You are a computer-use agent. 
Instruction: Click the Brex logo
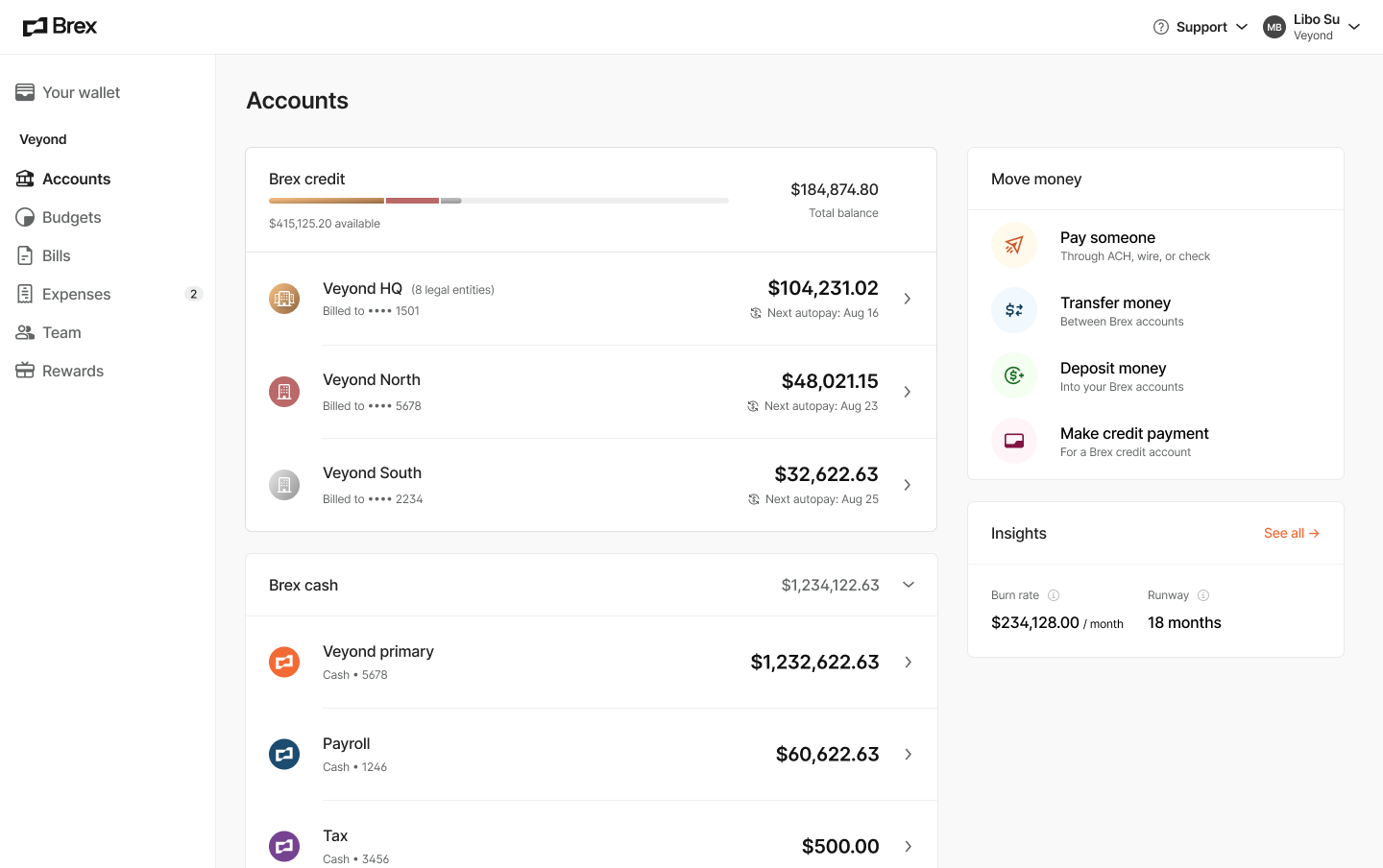pyautogui.click(x=60, y=27)
